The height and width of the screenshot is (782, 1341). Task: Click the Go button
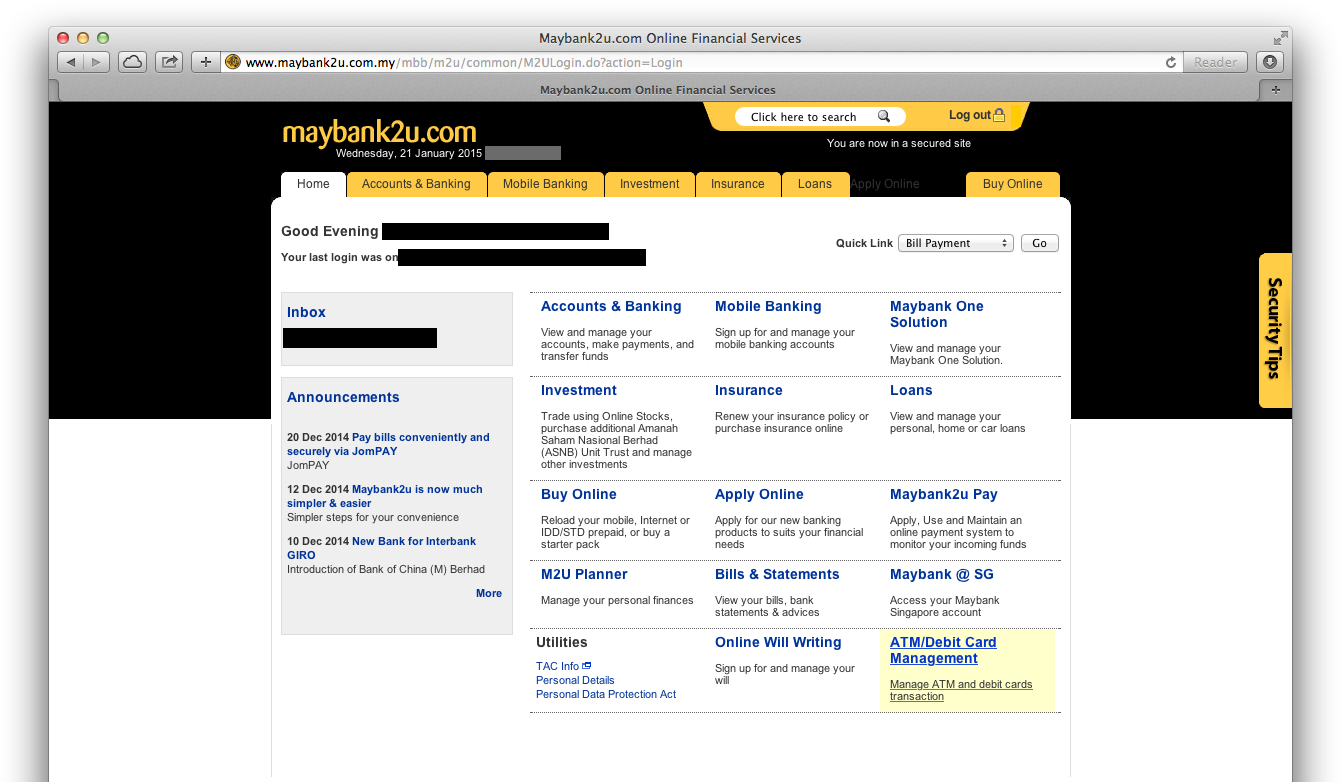(x=1040, y=243)
